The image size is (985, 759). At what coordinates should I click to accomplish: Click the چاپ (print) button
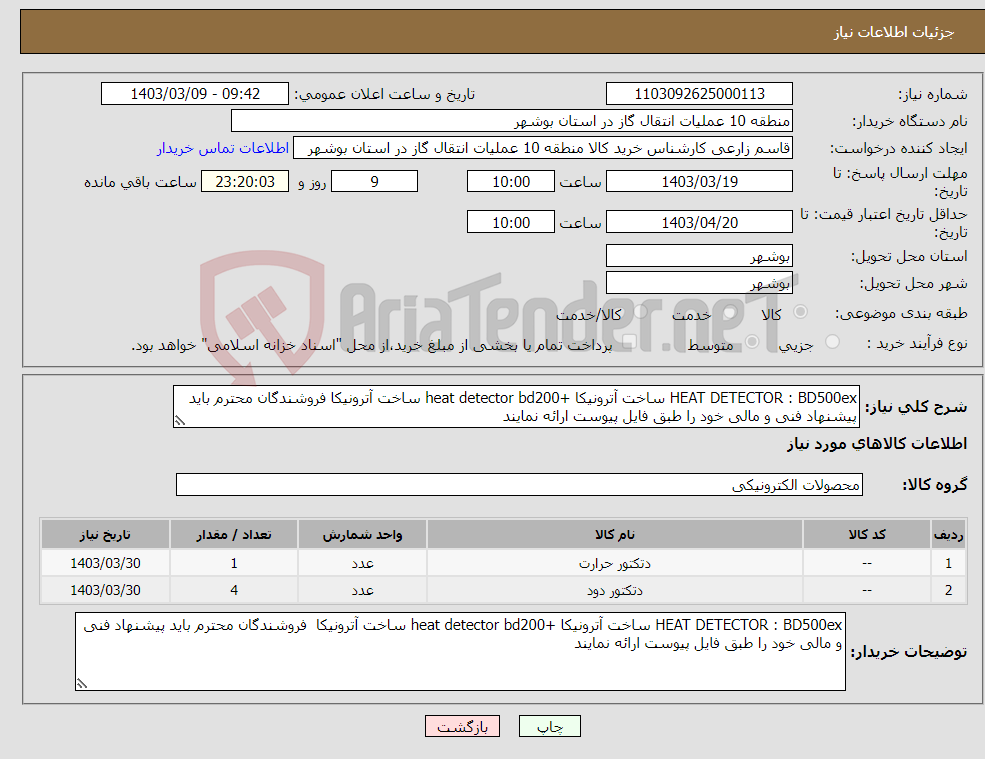[550, 726]
